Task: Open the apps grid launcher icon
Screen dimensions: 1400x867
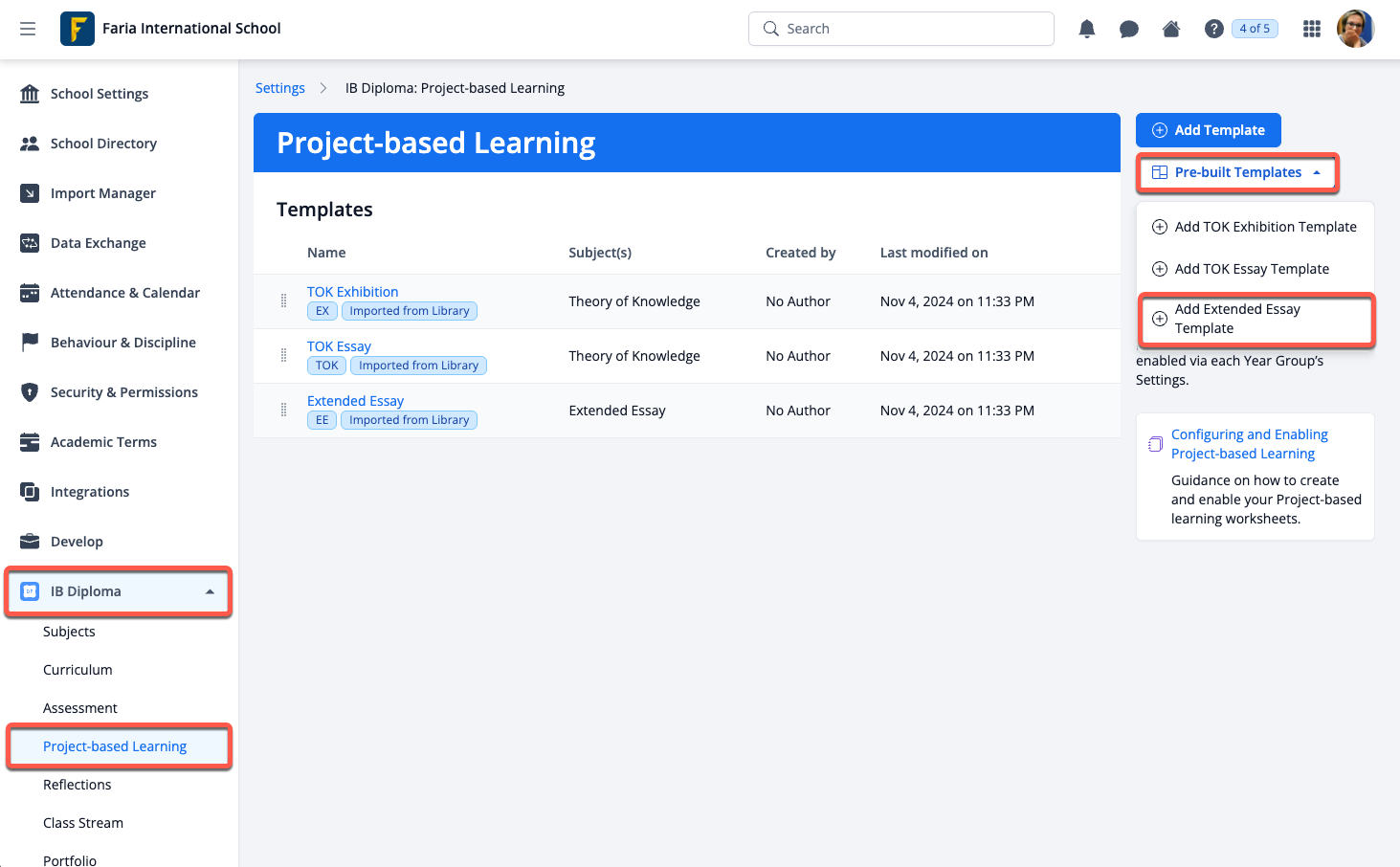Action: click(x=1311, y=29)
